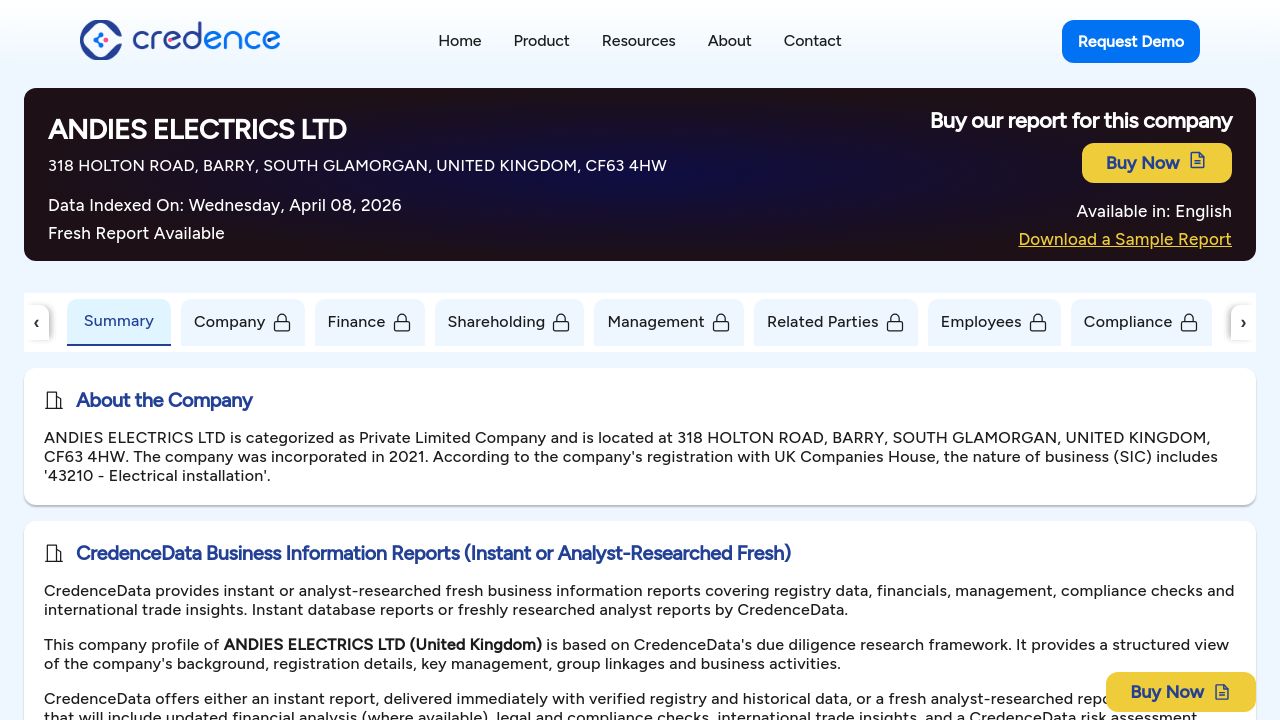Click document icon in floating Buy Now button
This screenshot has height=720, width=1280.
(1222, 692)
